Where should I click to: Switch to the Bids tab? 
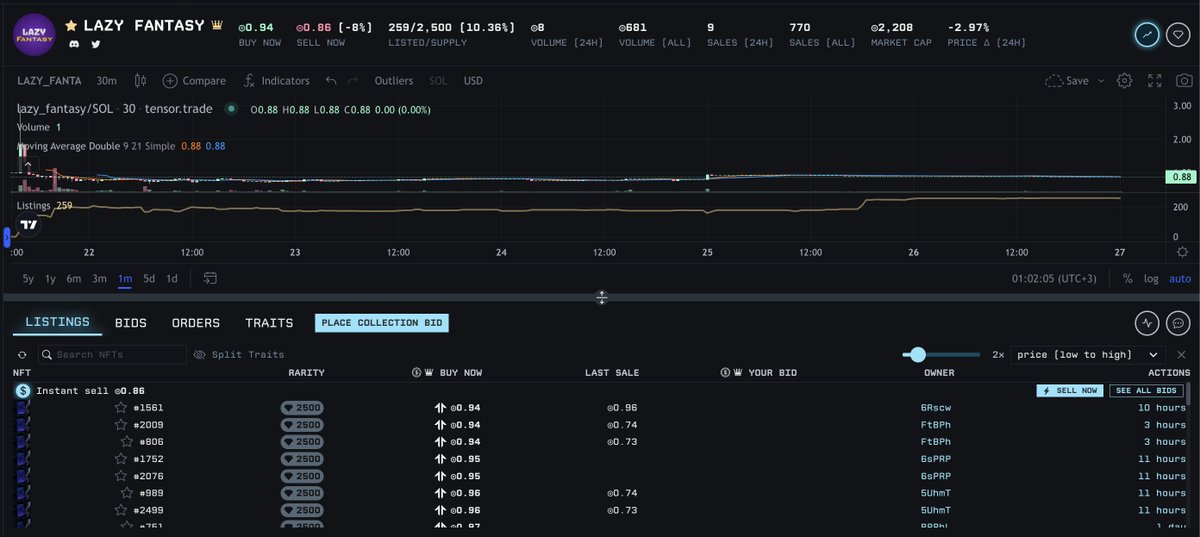pos(131,323)
